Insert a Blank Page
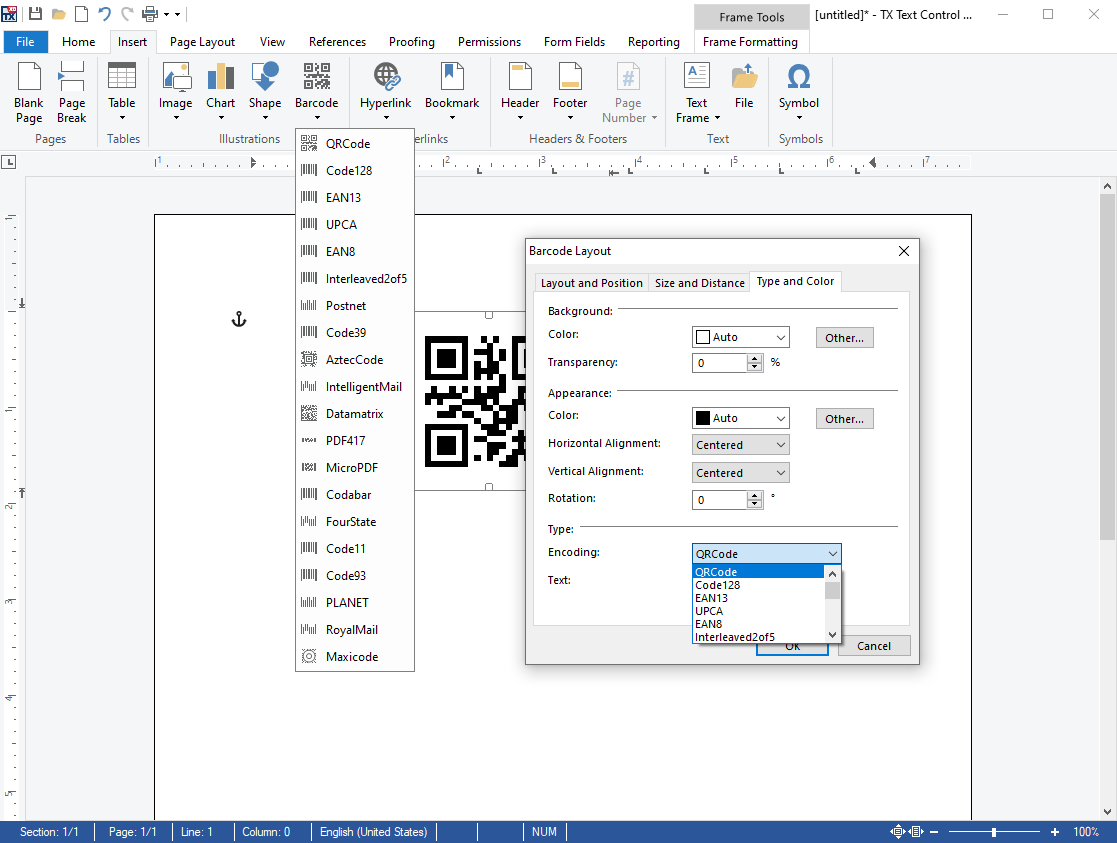The image size is (1117, 843). (x=28, y=90)
